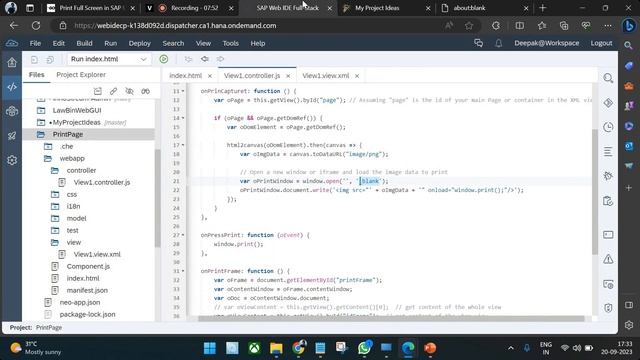Viewport: 640px width, 360px height.
Task: Open the My Project Ideas browser tab
Action: (385, 8)
